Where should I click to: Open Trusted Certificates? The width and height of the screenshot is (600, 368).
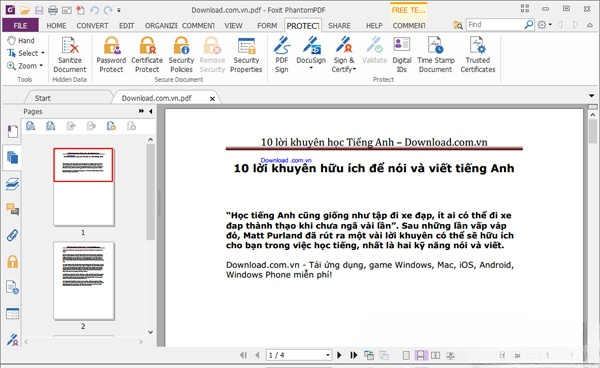[x=478, y=55]
